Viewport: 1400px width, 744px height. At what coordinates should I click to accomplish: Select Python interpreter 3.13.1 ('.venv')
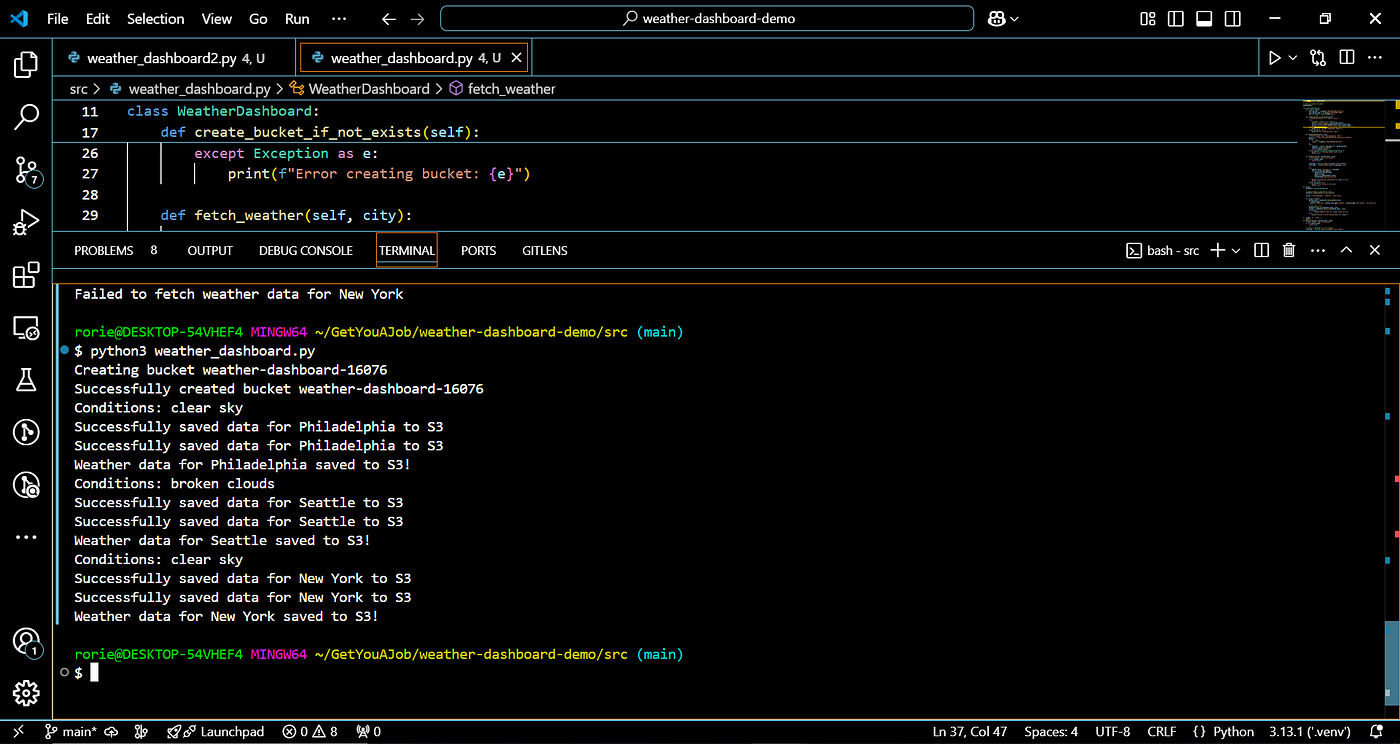tap(1309, 732)
